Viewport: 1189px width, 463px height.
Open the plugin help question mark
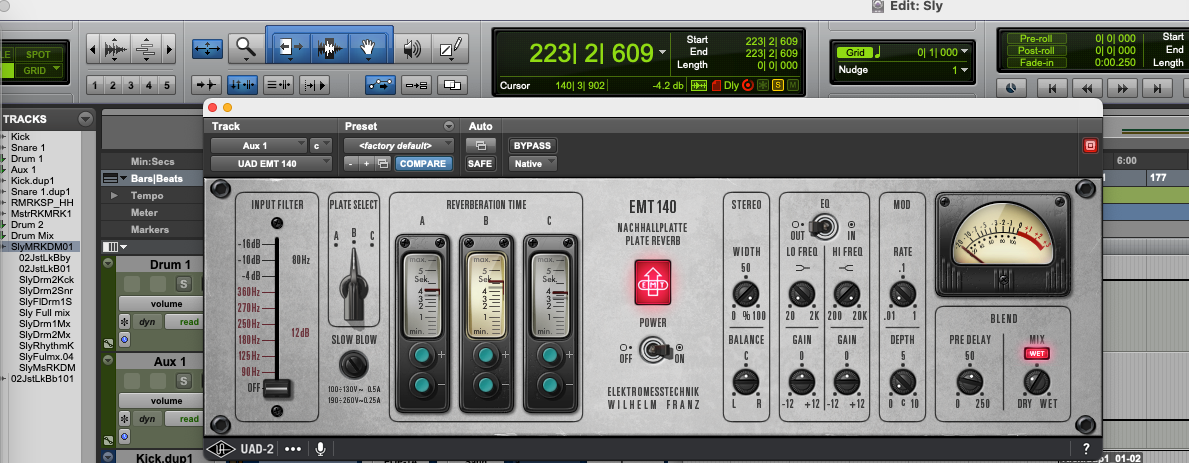(x=1086, y=449)
